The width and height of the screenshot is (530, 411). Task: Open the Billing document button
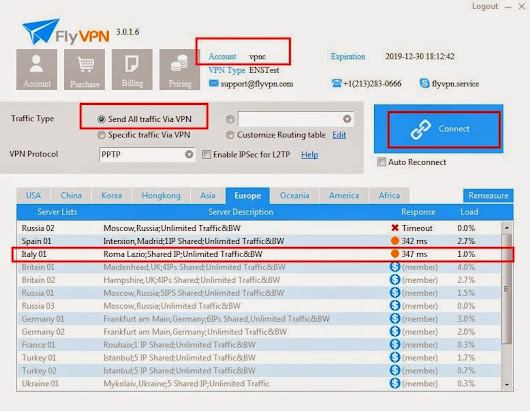[x=132, y=70]
